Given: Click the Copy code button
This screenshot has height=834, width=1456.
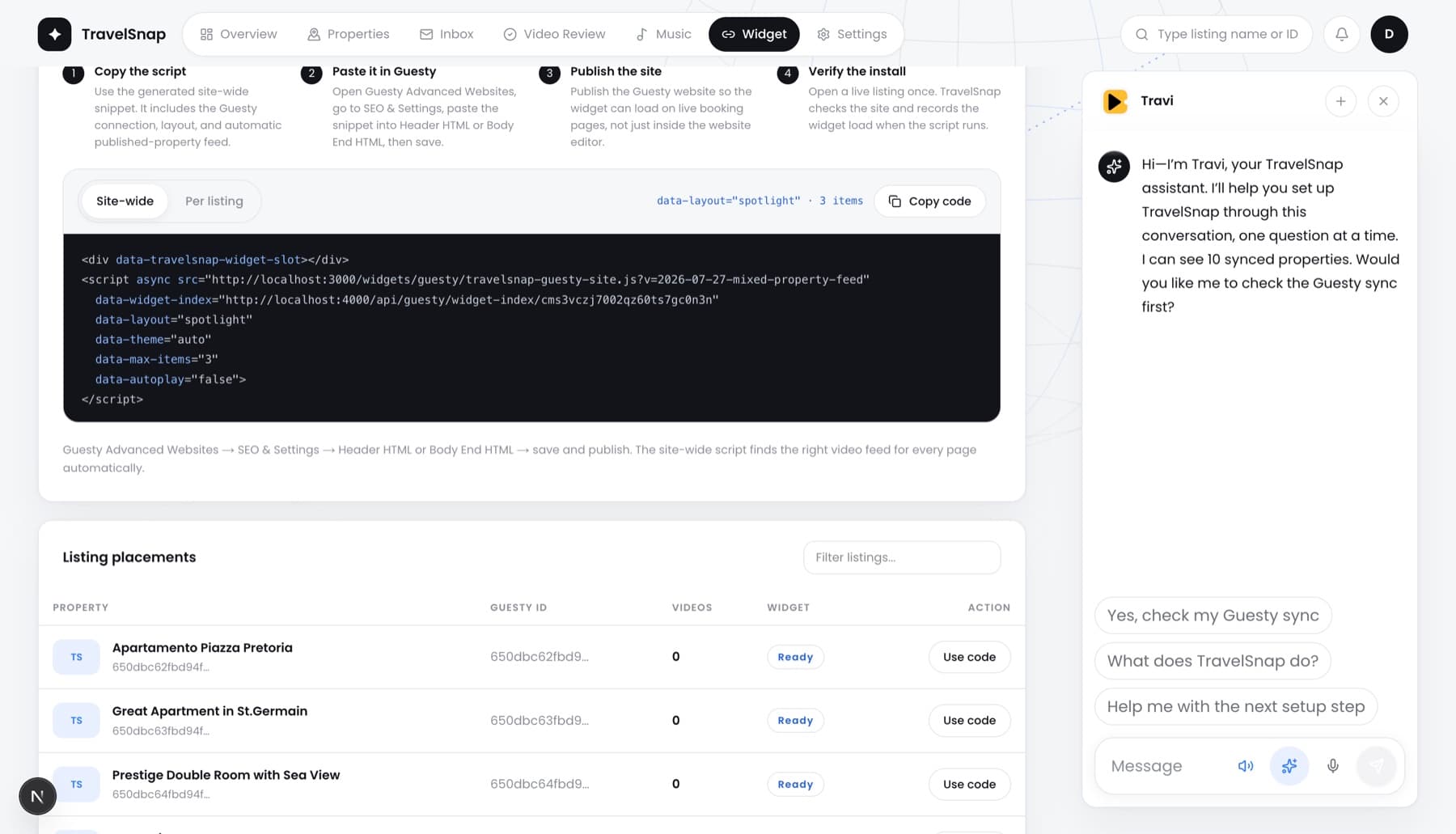Looking at the screenshot, I should tap(929, 201).
